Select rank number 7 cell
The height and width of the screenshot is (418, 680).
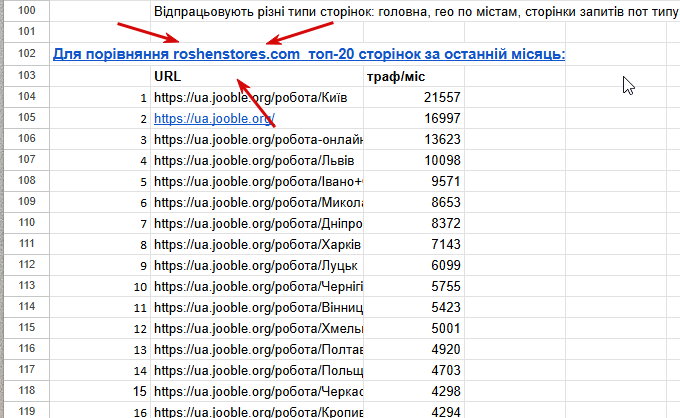pos(100,223)
